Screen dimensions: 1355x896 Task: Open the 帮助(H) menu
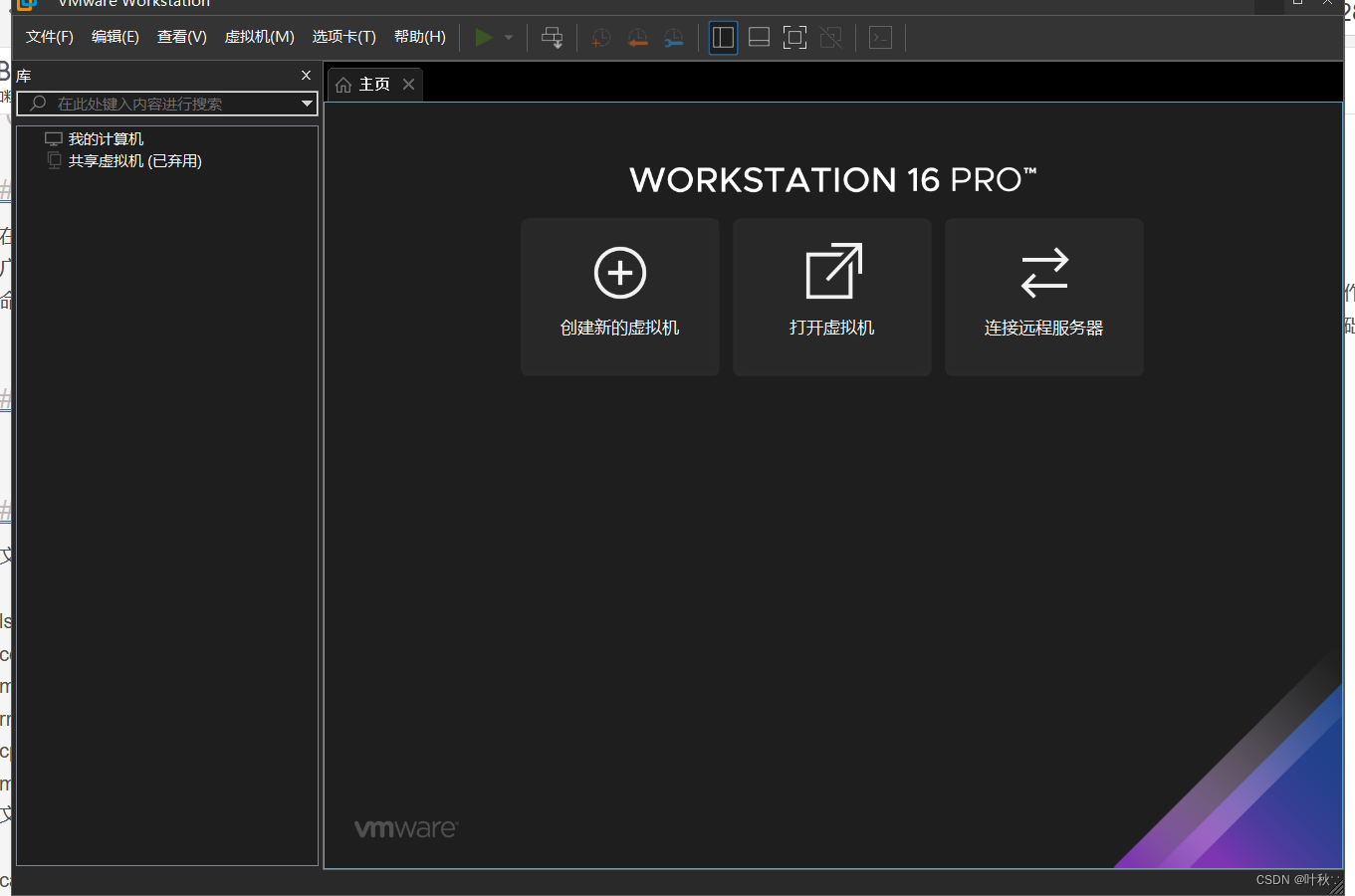coord(420,37)
